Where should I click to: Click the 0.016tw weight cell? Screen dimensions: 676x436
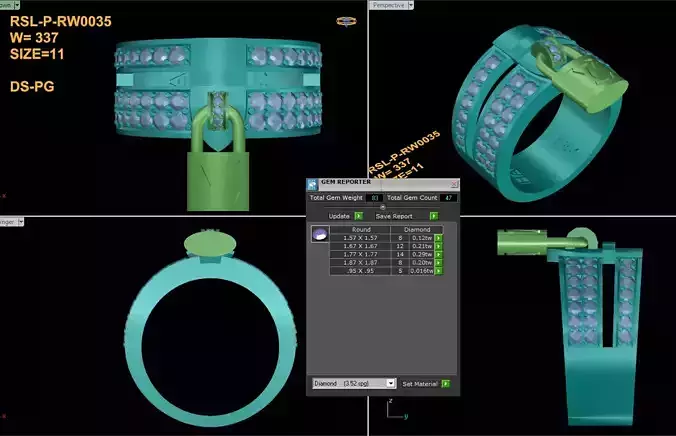[422, 271]
